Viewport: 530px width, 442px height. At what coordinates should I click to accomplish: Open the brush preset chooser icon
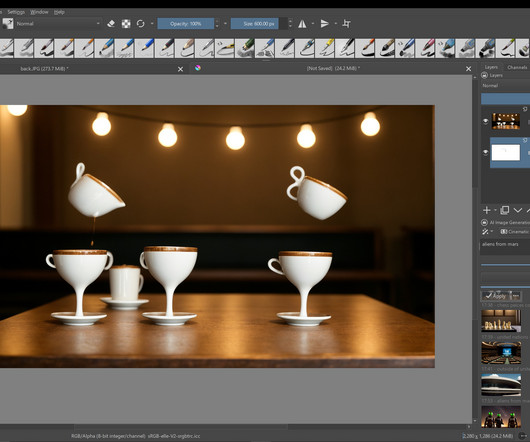click(x=8, y=24)
